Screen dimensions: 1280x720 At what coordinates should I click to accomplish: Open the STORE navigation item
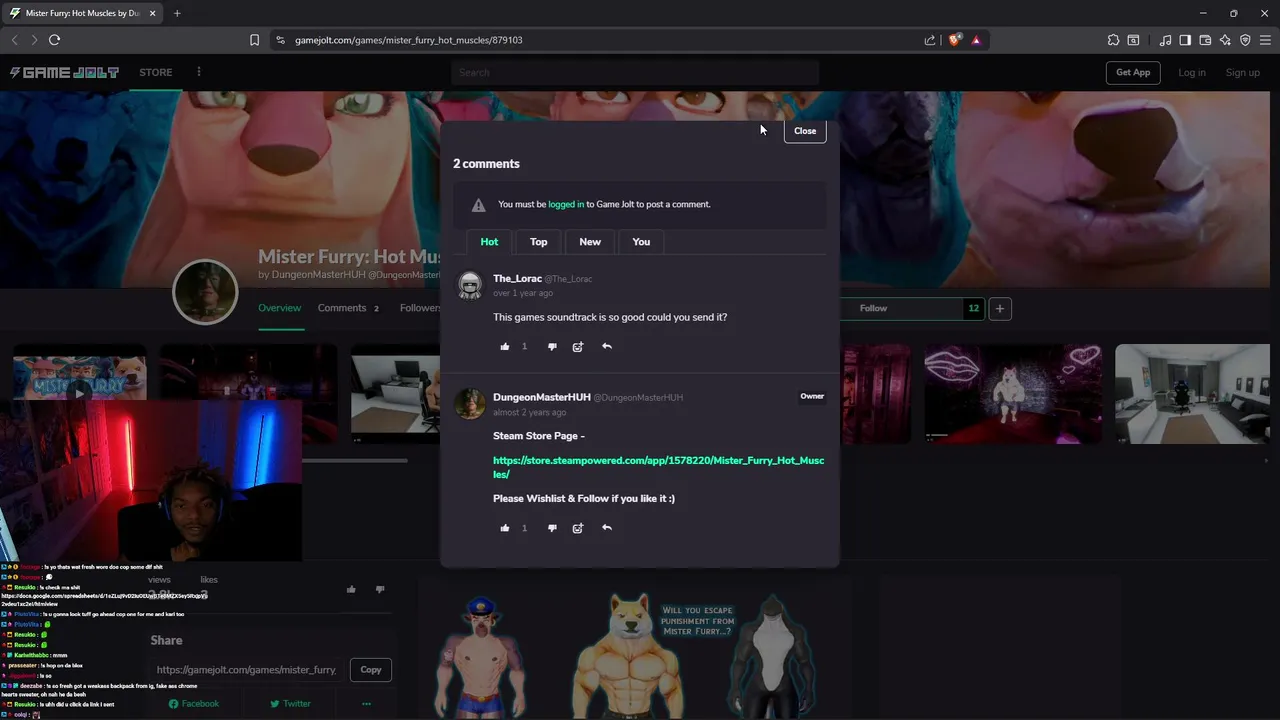[x=156, y=72]
